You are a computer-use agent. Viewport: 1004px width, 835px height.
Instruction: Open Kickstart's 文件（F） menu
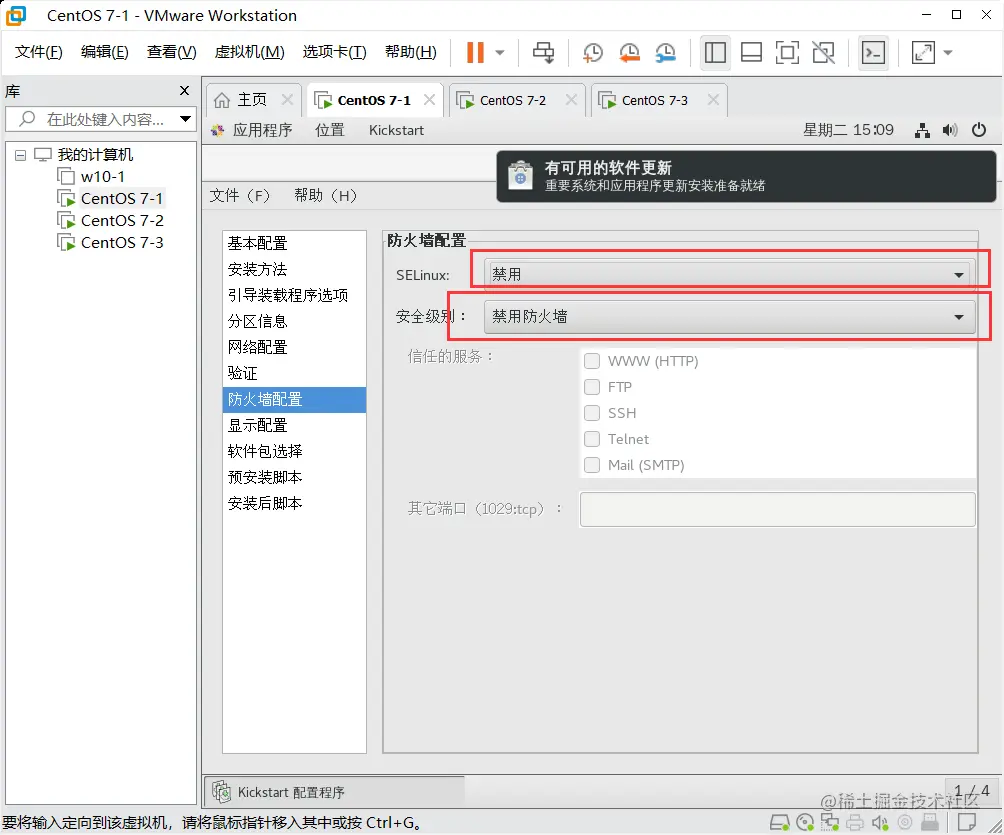click(x=239, y=195)
